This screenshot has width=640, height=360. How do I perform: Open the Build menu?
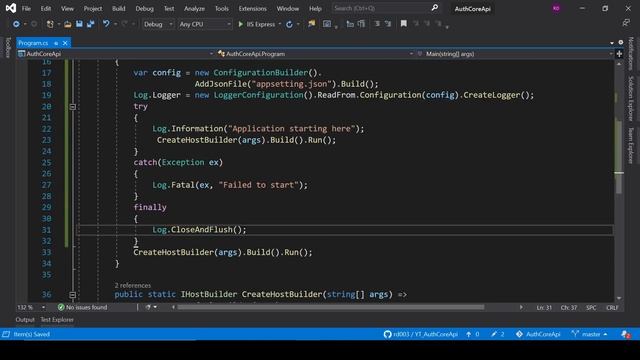118,8
